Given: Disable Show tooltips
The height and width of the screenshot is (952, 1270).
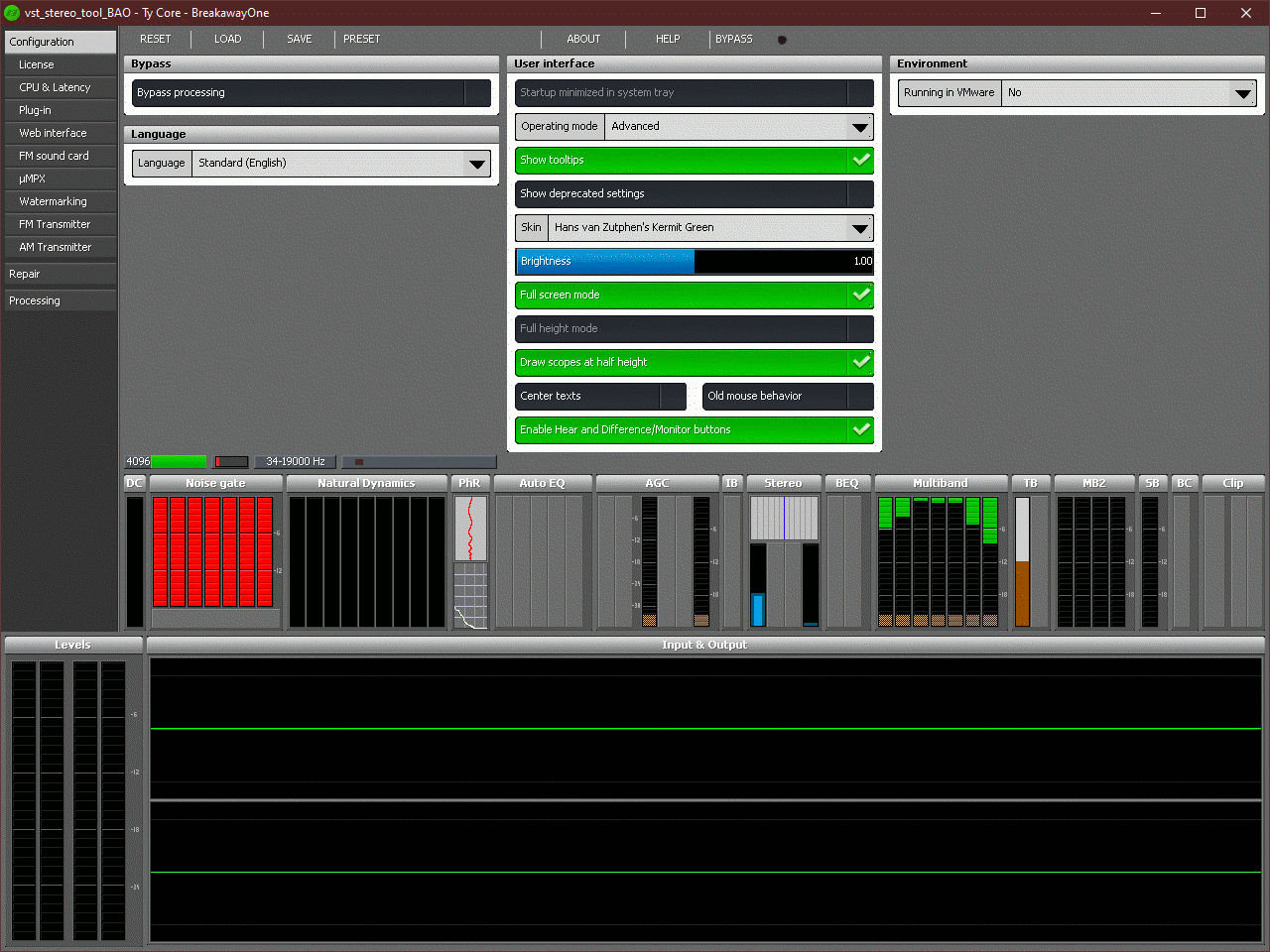Looking at the screenshot, I should click(x=695, y=161).
